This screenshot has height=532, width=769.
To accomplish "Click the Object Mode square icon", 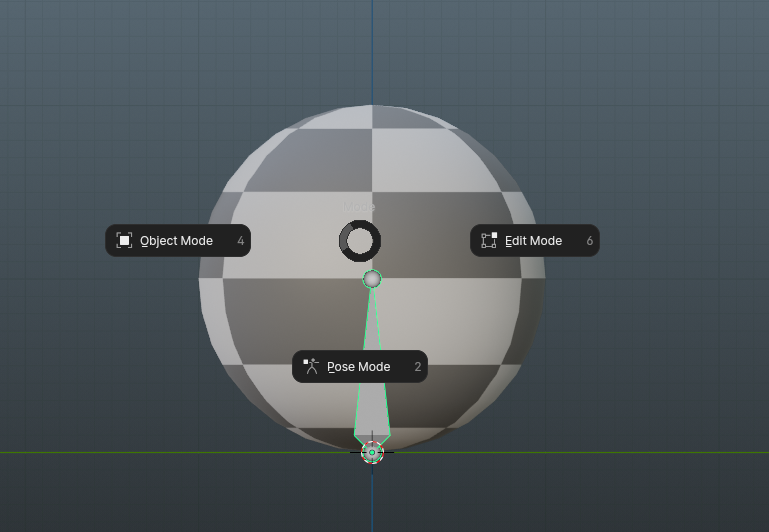I will tap(124, 241).
